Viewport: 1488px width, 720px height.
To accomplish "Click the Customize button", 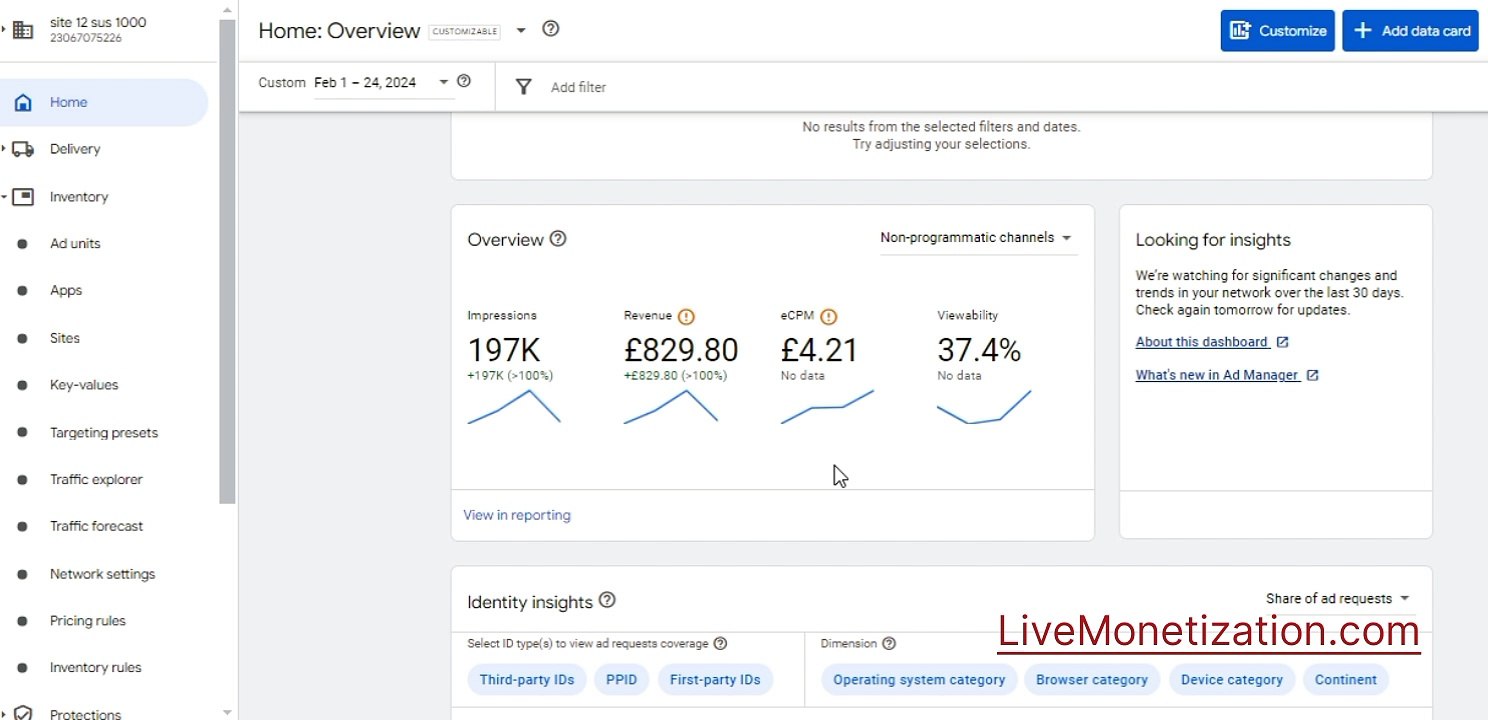I will pyautogui.click(x=1277, y=31).
